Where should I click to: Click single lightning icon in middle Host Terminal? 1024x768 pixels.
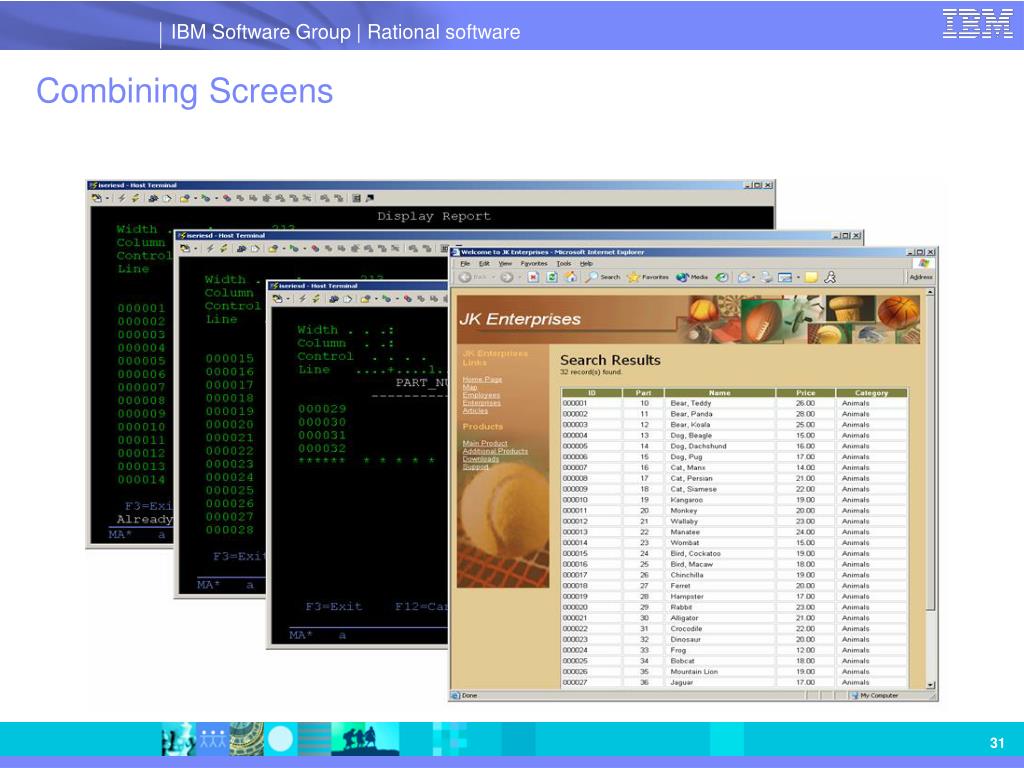point(210,248)
